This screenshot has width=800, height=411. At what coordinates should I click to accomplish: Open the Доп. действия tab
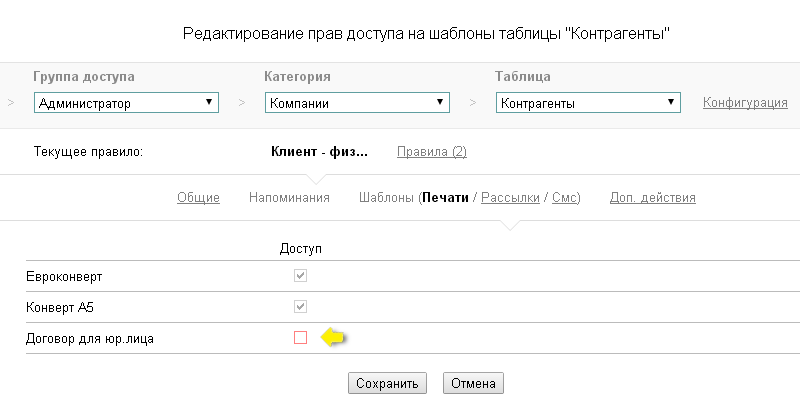click(x=652, y=198)
